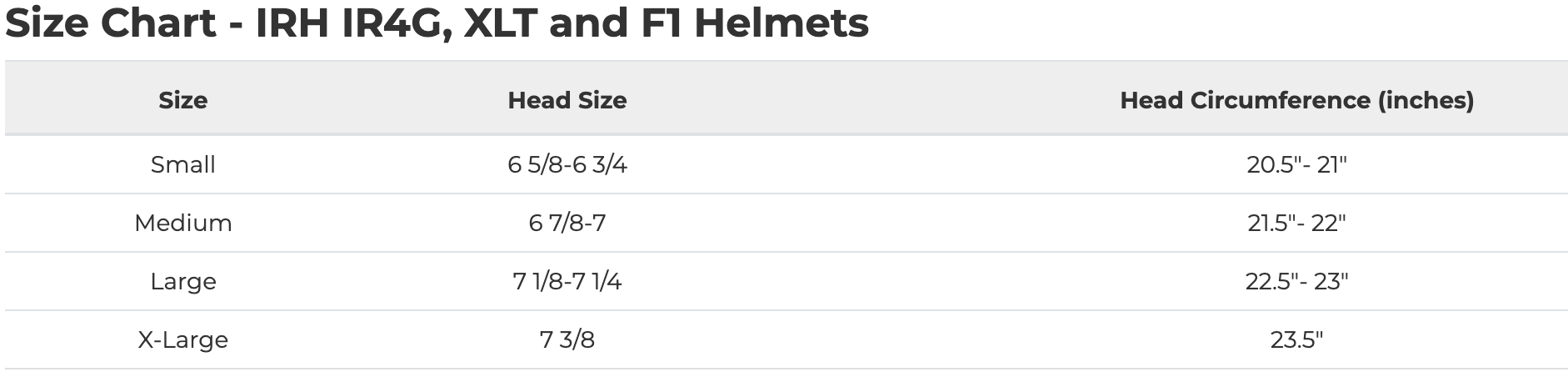Select the 7 3/8 head size value

pos(567,340)
